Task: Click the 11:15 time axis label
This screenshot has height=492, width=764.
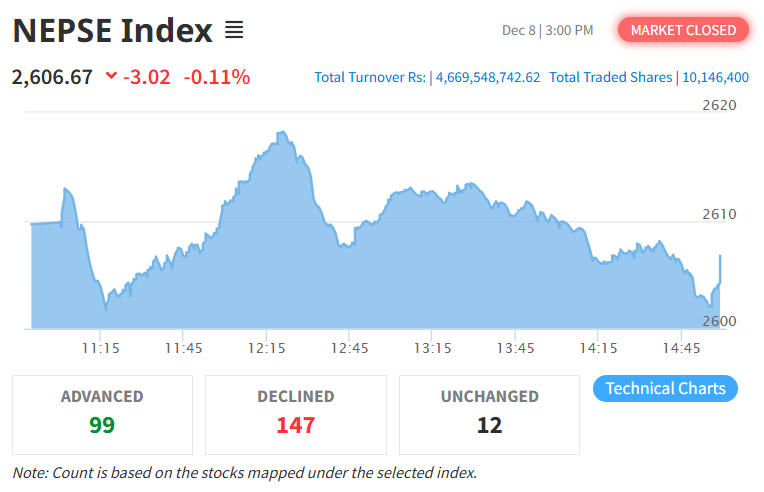Action: tap(101, 348)
